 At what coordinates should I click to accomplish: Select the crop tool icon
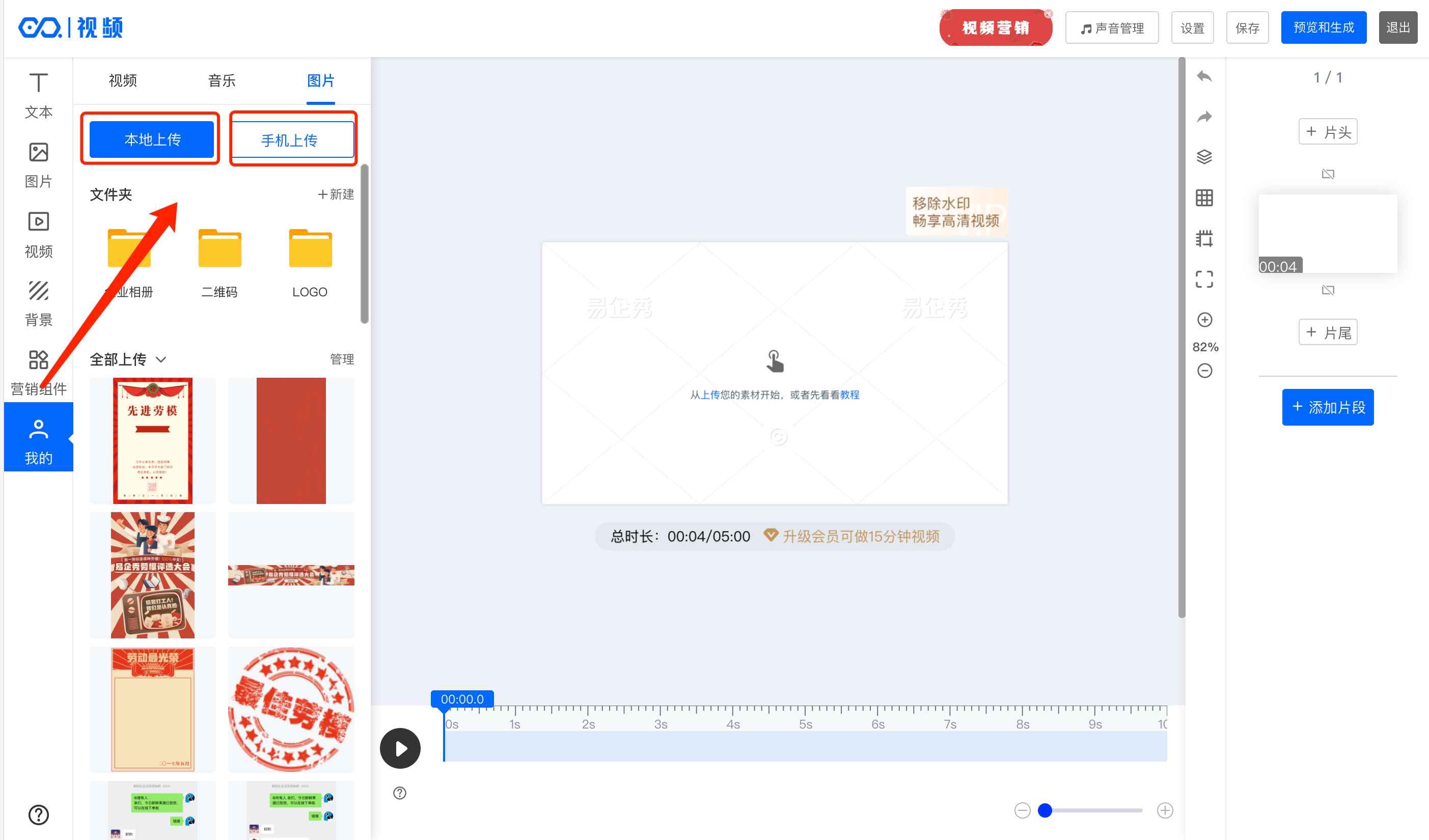pyautogui.click(x=1204, y=239)
